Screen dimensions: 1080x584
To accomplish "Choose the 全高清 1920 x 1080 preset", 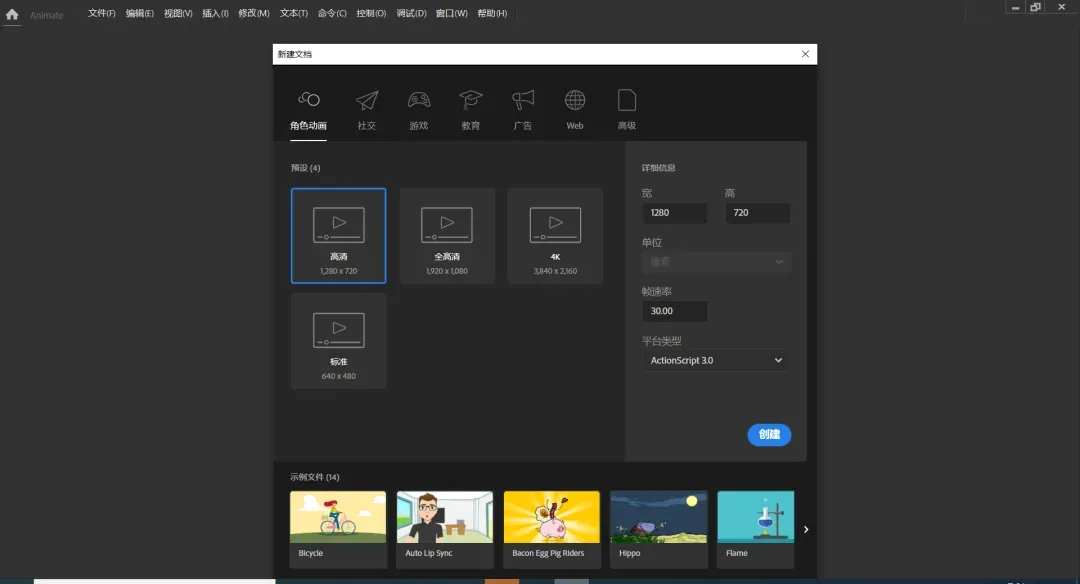I will pyautogui.click(x=447, y=236).
